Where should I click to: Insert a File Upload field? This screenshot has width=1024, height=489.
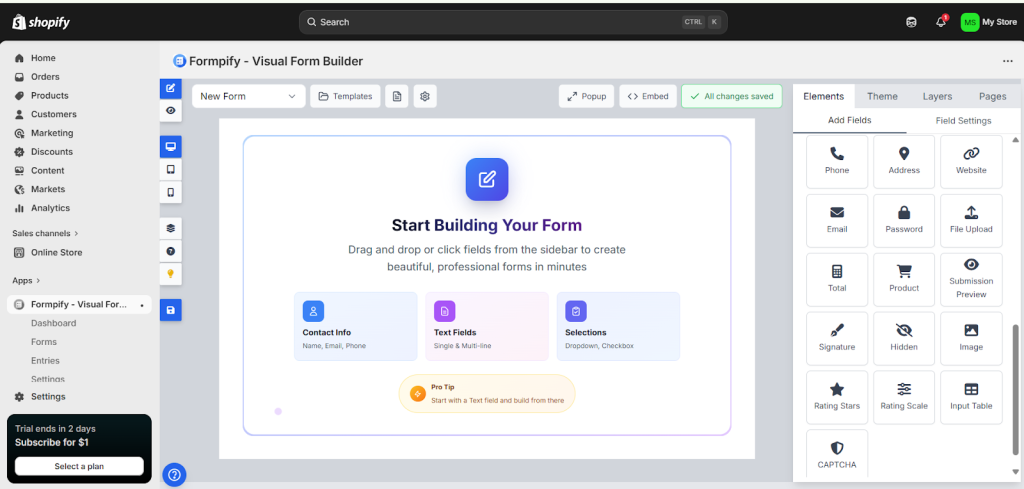click(971, 220)
